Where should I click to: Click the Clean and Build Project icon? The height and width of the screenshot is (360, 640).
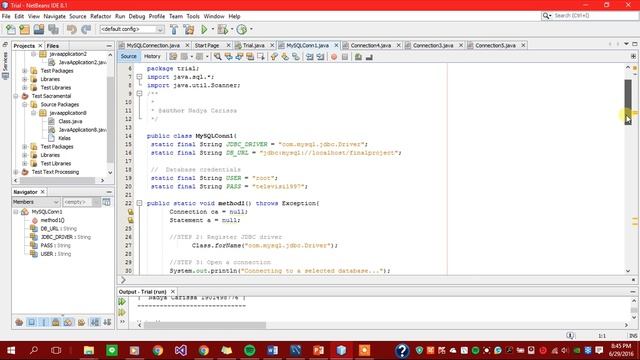(x=189, y=29)
